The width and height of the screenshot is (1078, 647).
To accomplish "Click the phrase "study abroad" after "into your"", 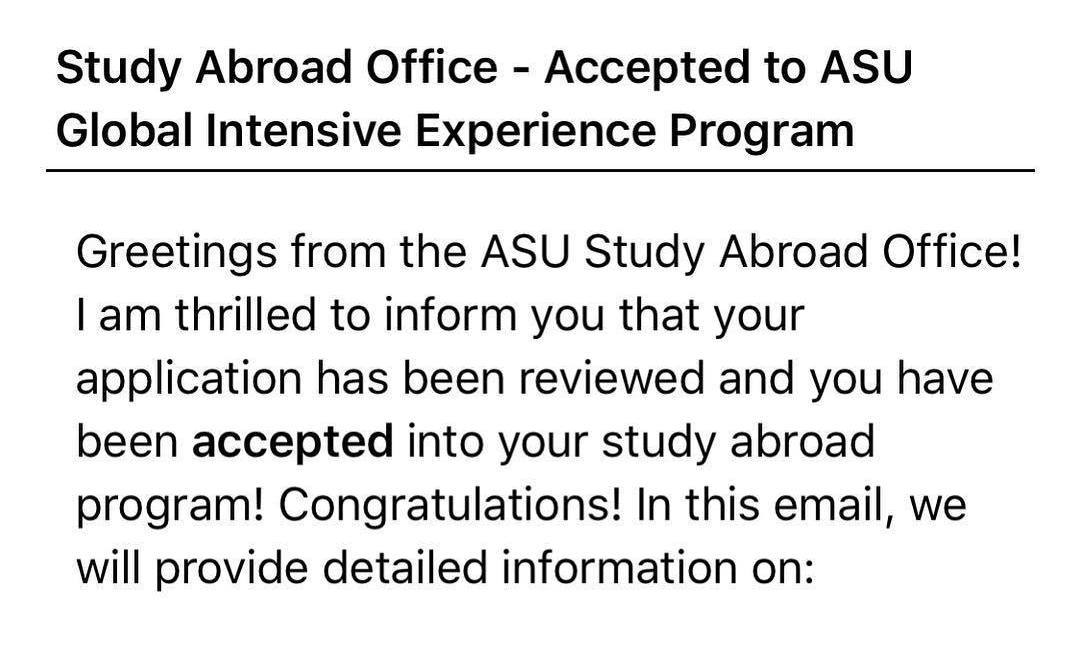I will point(738,443).
